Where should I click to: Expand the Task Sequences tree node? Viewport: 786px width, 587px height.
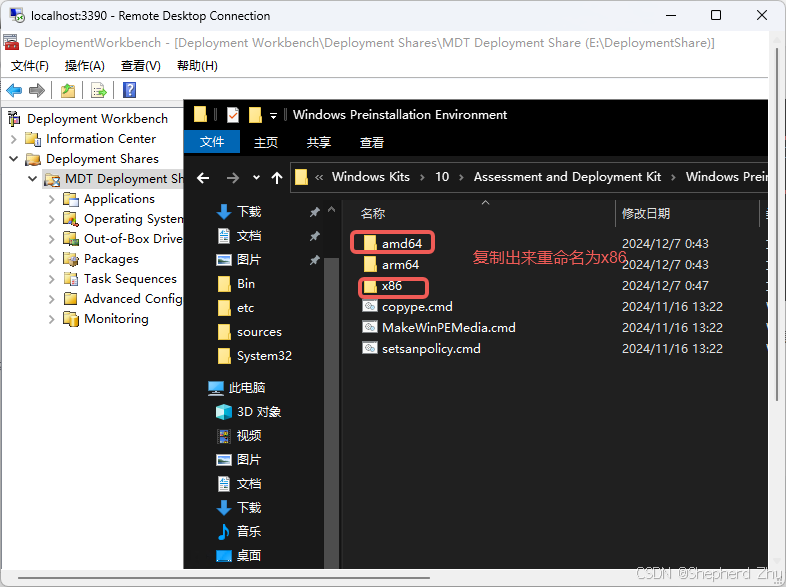click(52, 279)
